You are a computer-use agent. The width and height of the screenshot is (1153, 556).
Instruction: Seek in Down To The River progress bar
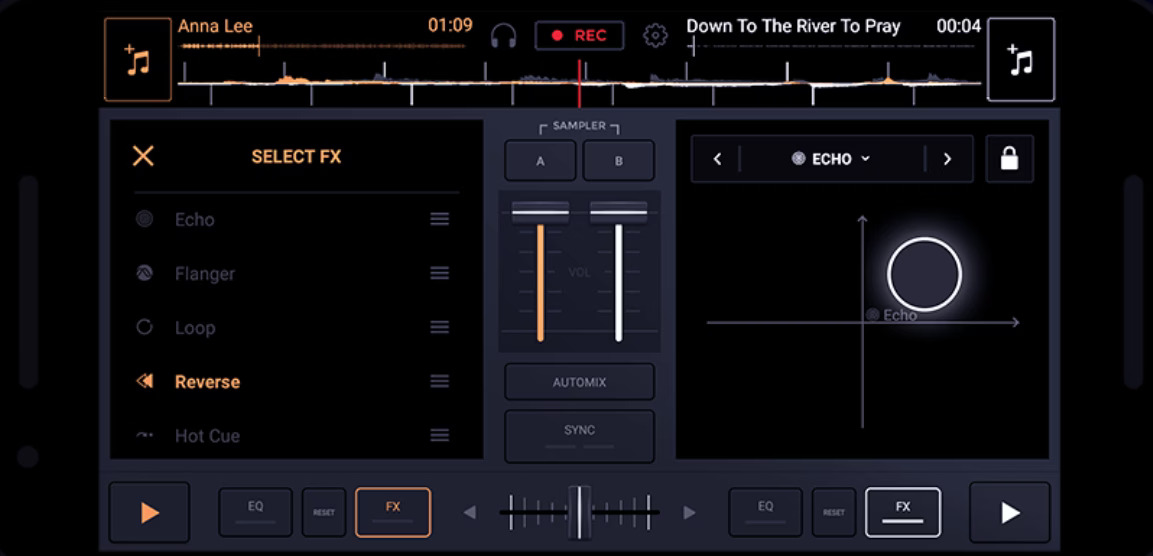point(832,46)
